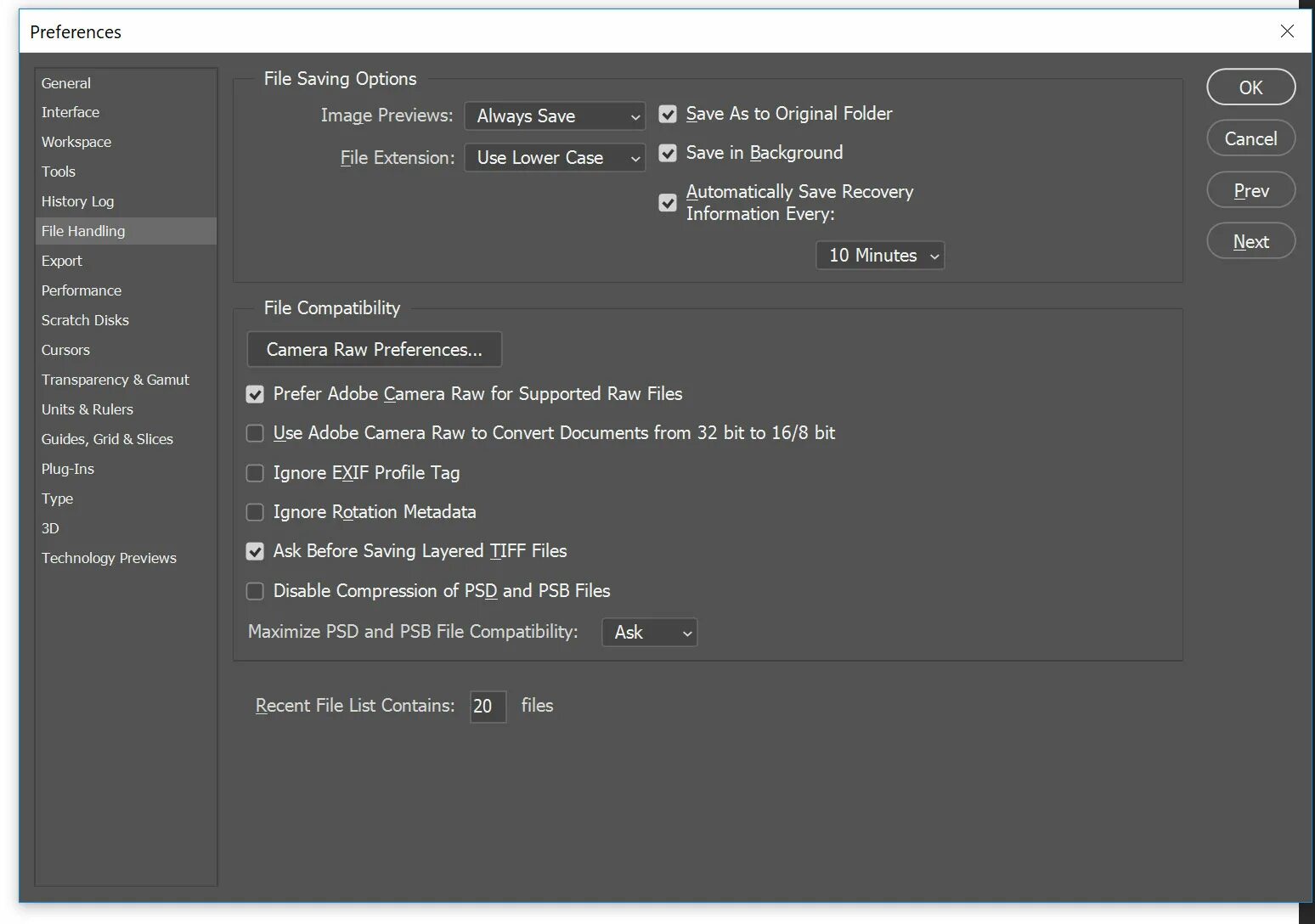Enable Ignore EXIF Profile Tag checkbox
1315x924 pixels.
(255, 473)
